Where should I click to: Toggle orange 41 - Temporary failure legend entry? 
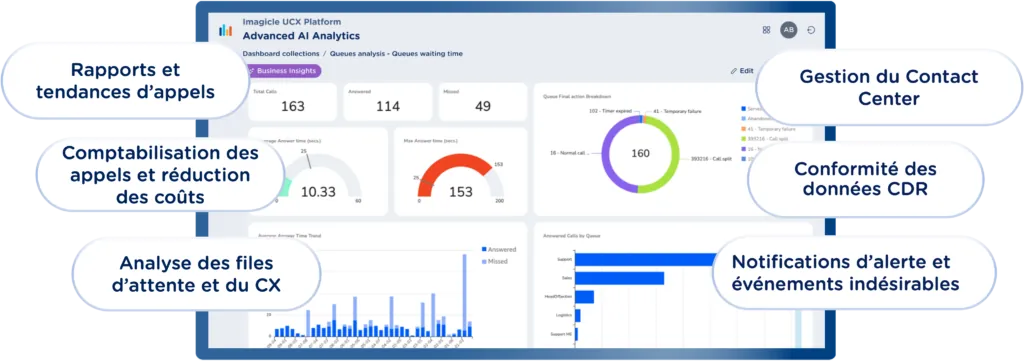pyautogui.click(x=768, y=129)
